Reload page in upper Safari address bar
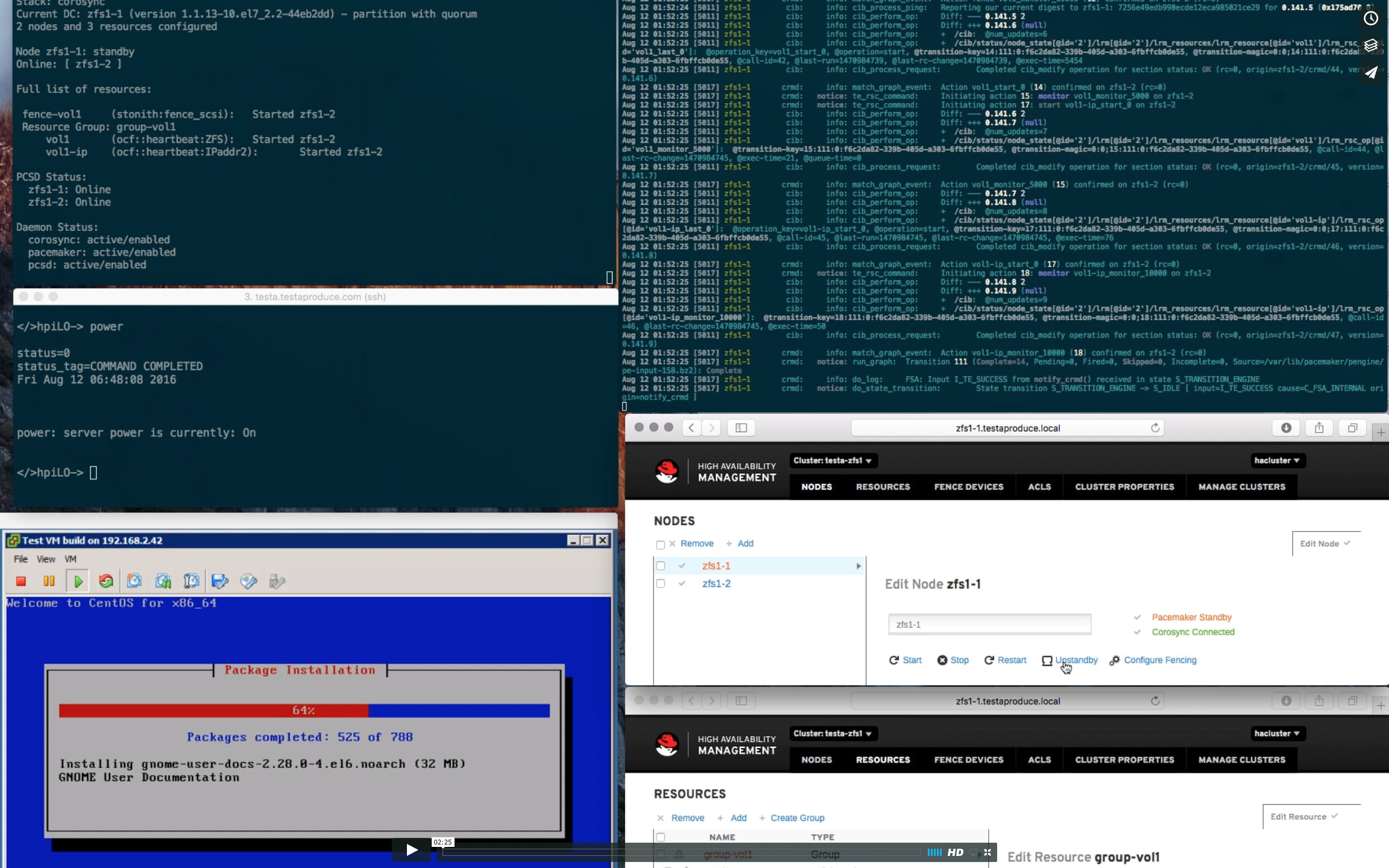The image size is (1389, 868). click(x=1155, y=427)
